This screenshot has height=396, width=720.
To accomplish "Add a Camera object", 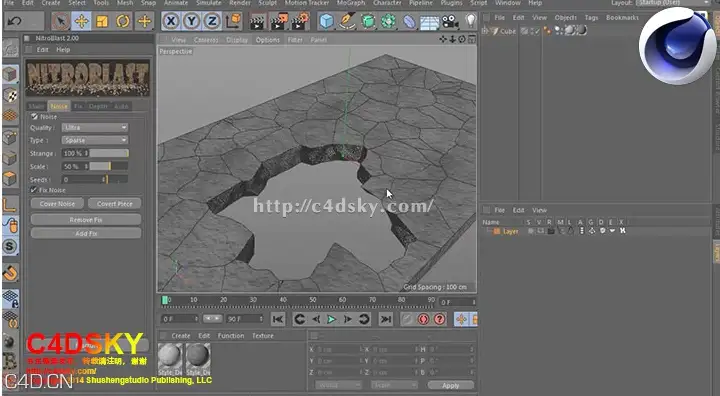I will coord(450,21).
